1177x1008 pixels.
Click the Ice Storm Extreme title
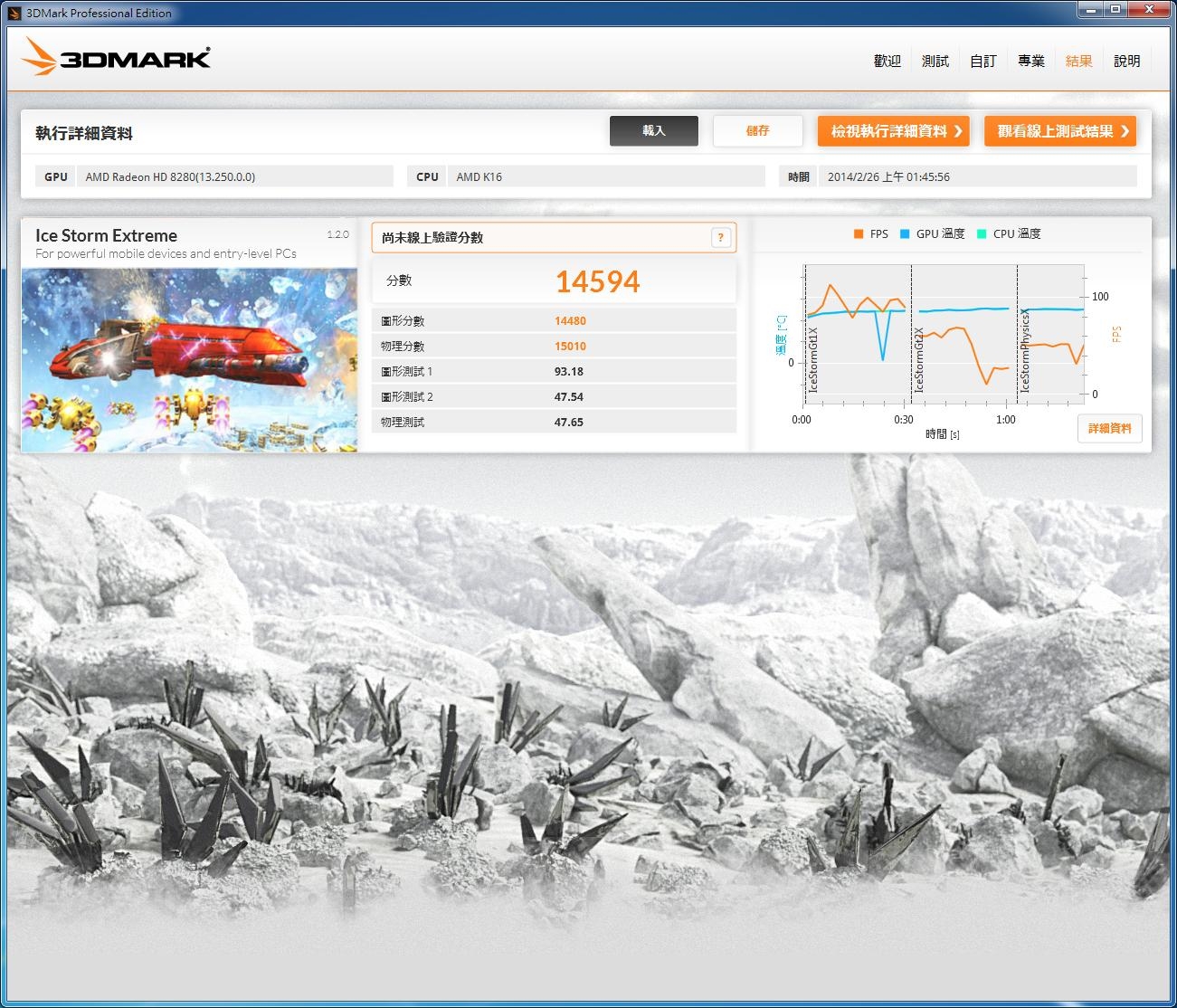(106, 235)
